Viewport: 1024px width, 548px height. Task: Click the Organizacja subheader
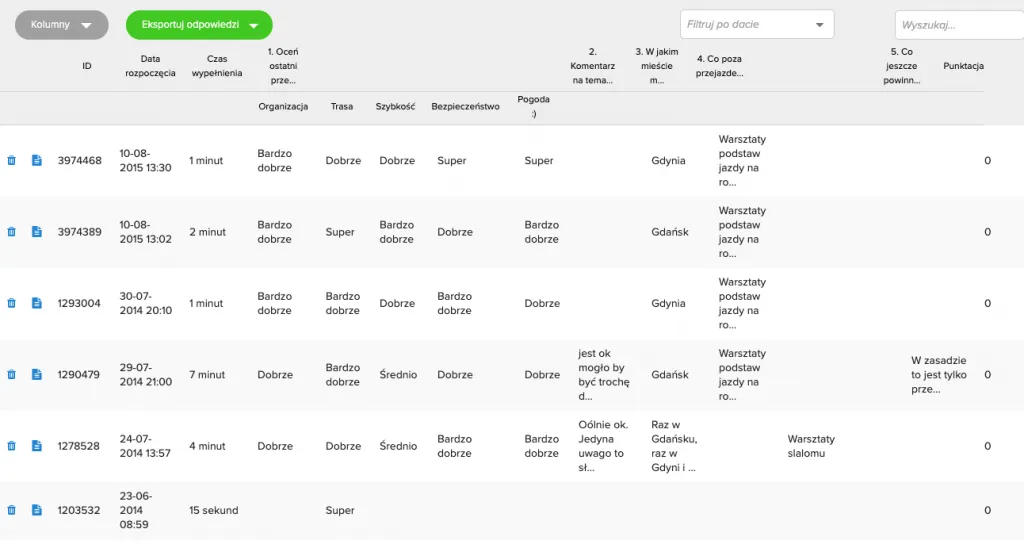pyautogui.click(x=283, y=106)
